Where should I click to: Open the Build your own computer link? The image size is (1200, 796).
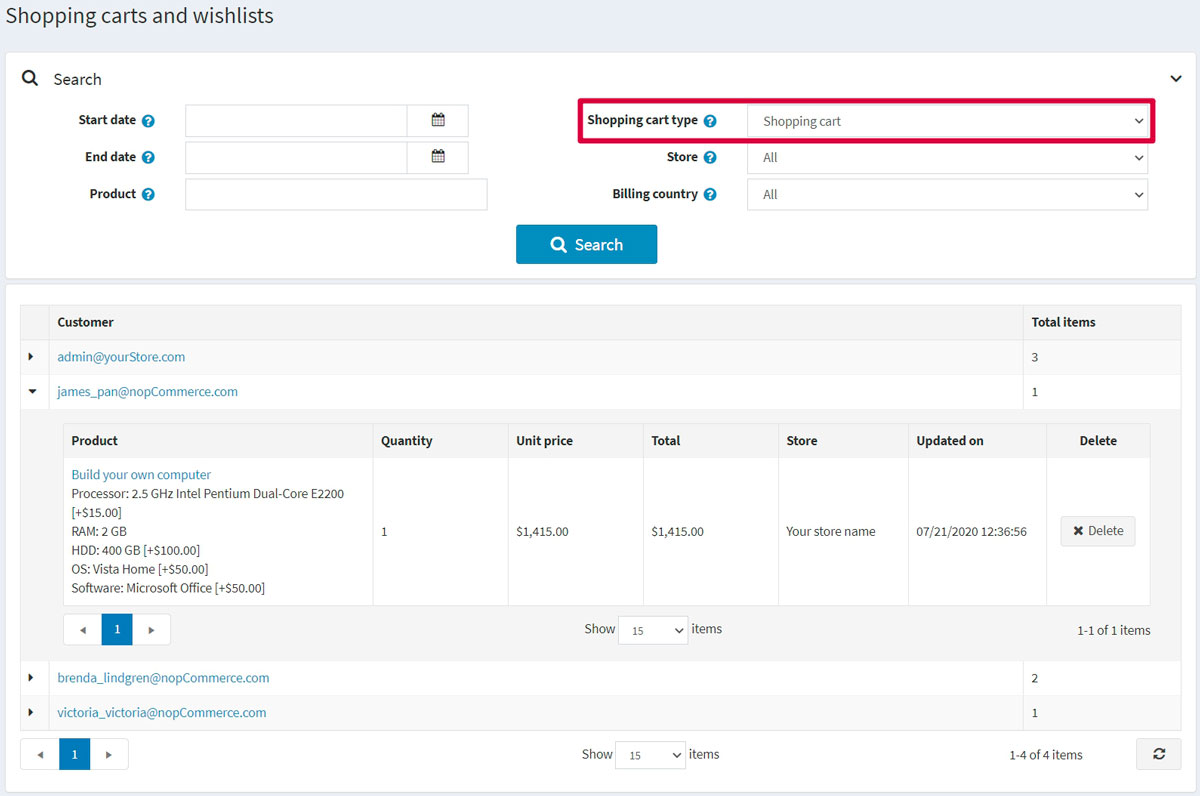pos(141,475)
